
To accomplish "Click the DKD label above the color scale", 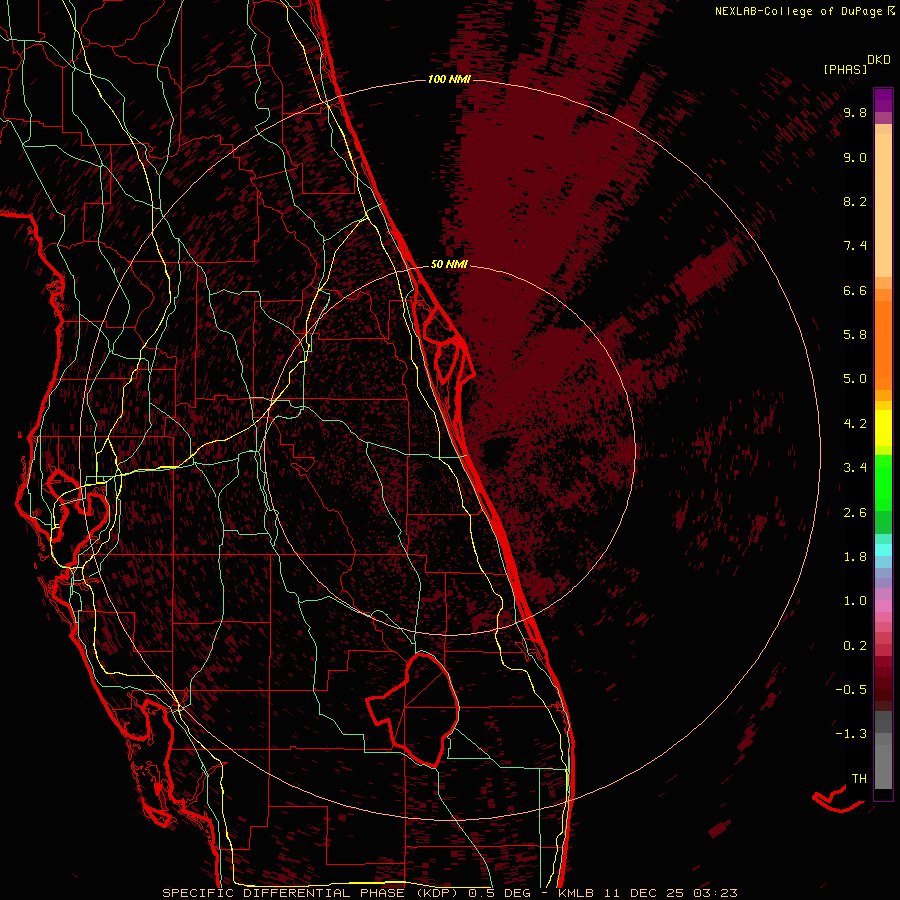I will [879, 60].
